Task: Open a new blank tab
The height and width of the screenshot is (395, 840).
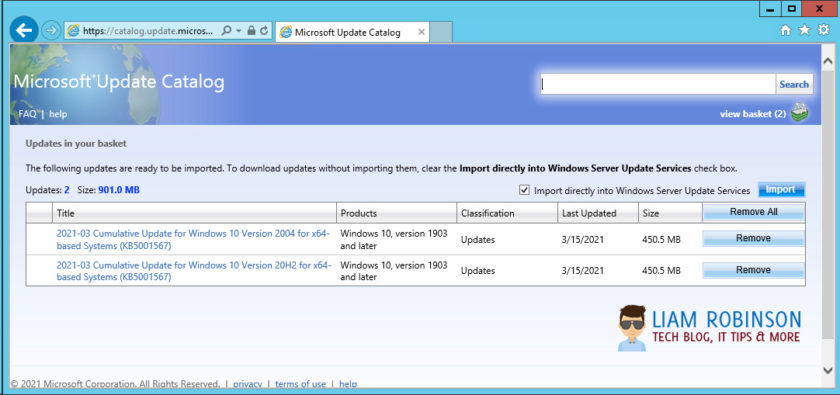Action: [441, 32]
